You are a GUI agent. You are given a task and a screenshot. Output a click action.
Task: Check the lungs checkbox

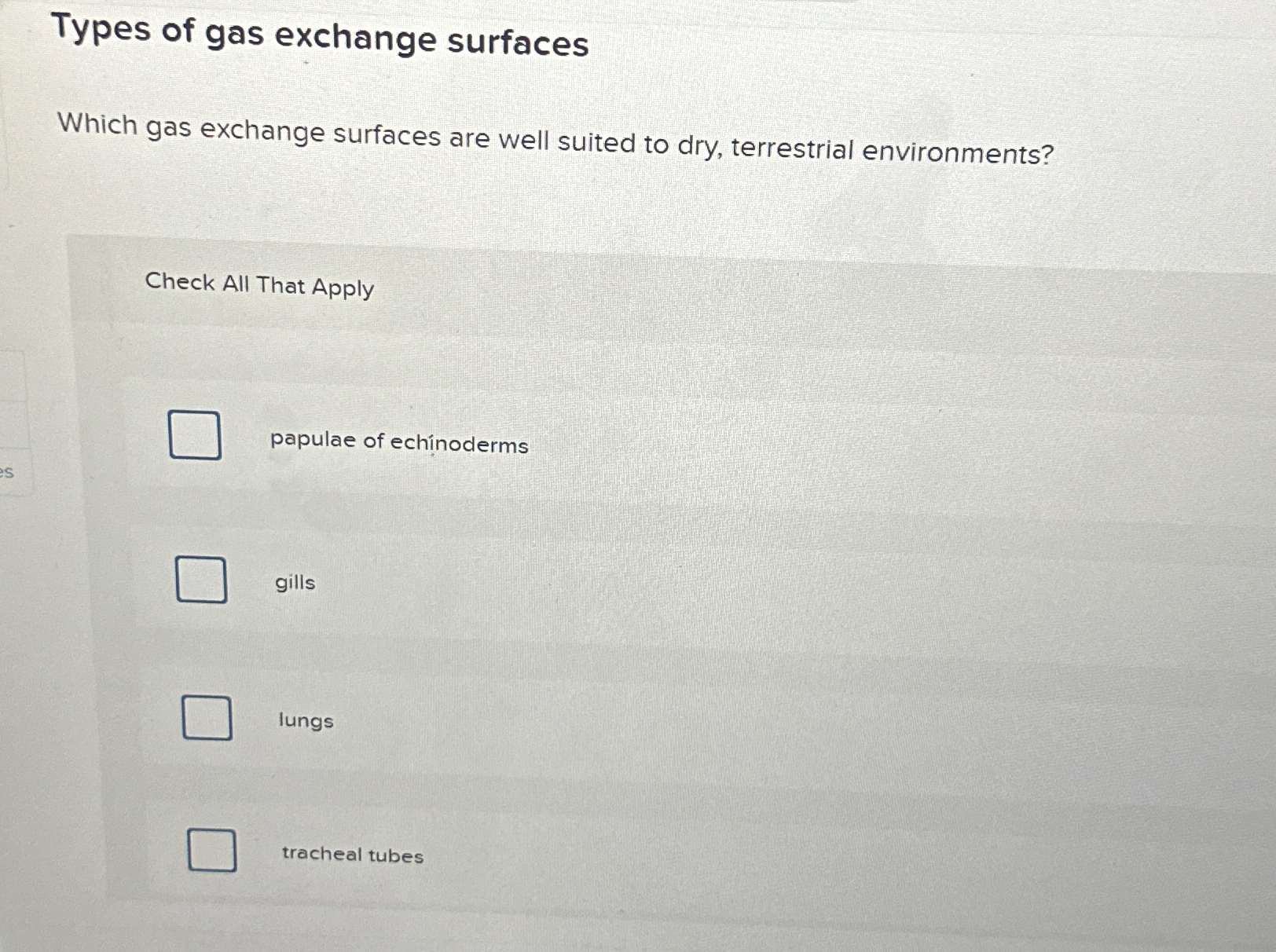tap(206, 719)
